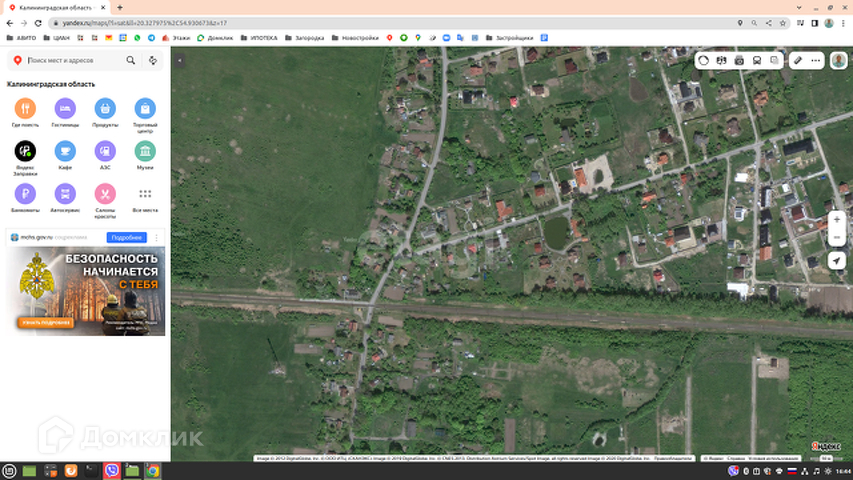
Task: Click the Подробнее ad button
Action: (126, 237)
